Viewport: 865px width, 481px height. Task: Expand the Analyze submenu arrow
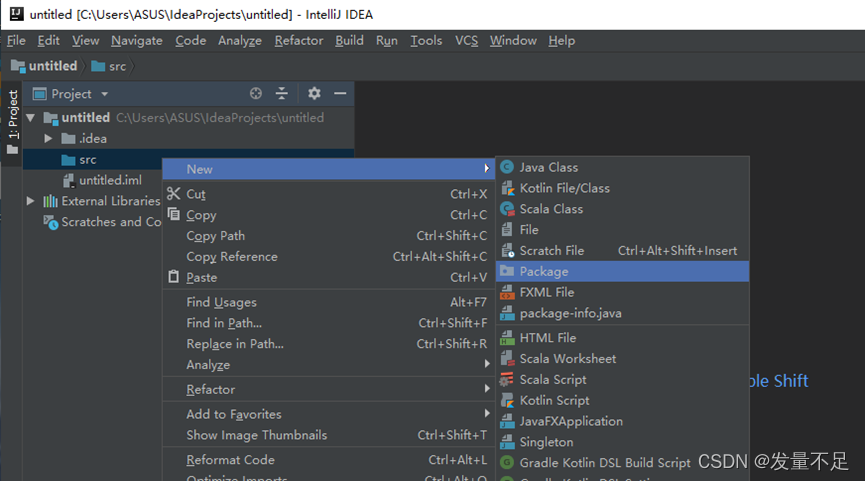487,364
